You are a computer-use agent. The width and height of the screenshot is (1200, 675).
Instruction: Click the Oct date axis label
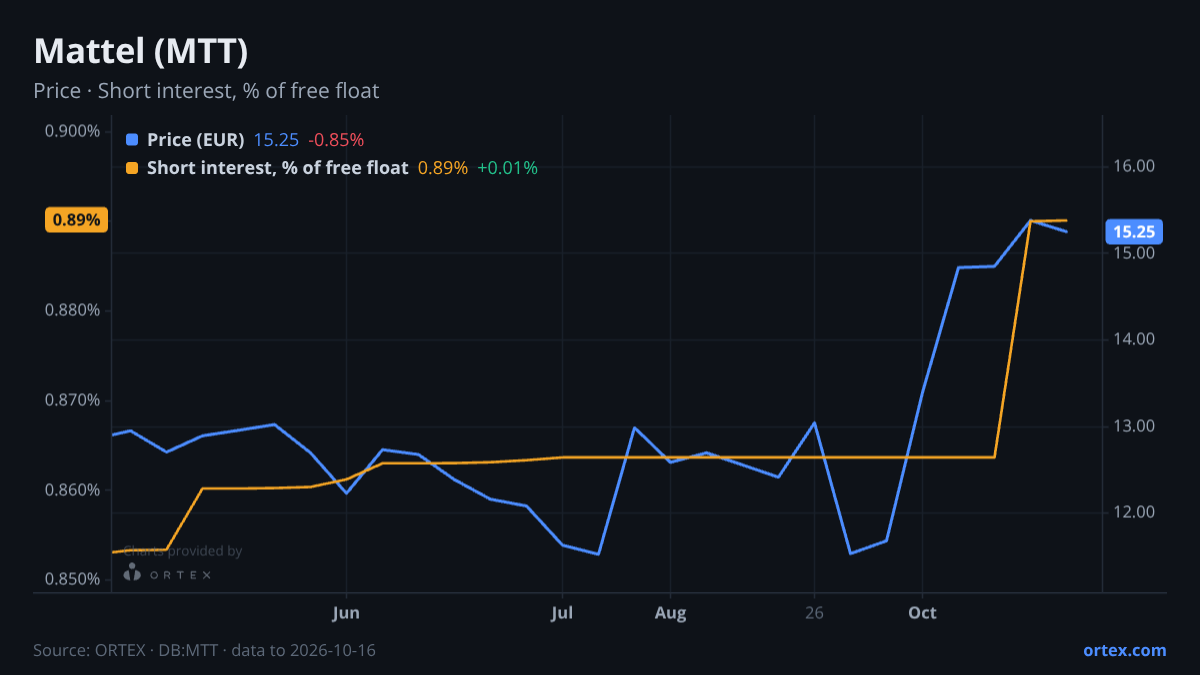(922, 613)
